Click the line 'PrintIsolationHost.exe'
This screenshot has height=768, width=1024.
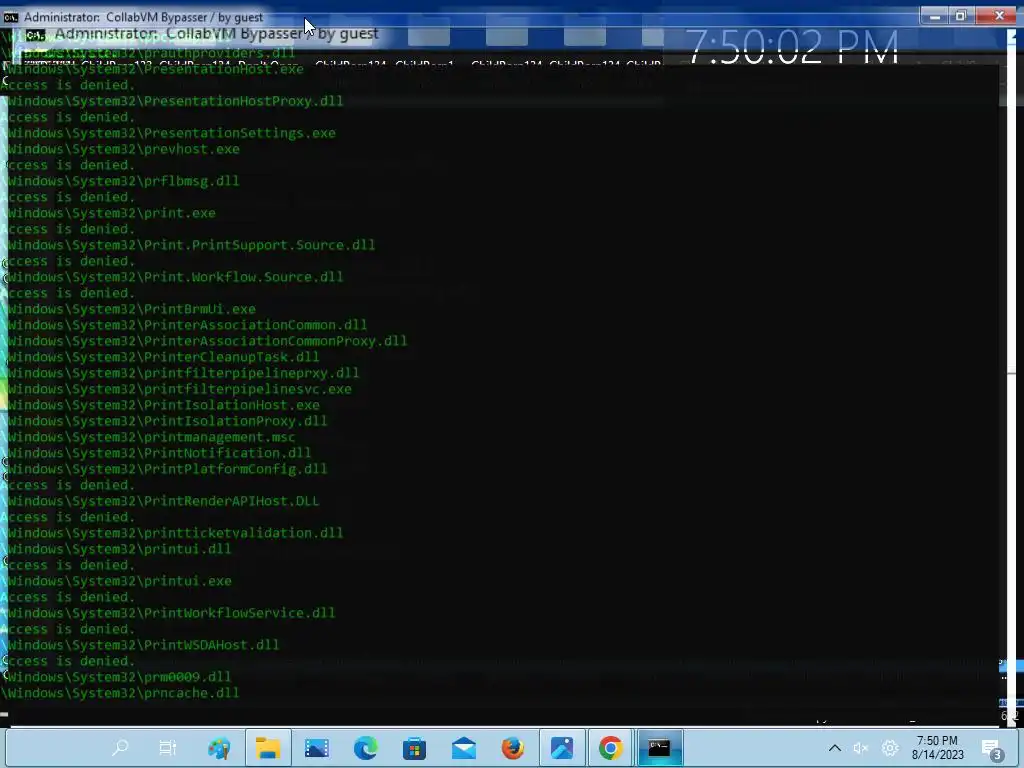(x=163, y=405)
